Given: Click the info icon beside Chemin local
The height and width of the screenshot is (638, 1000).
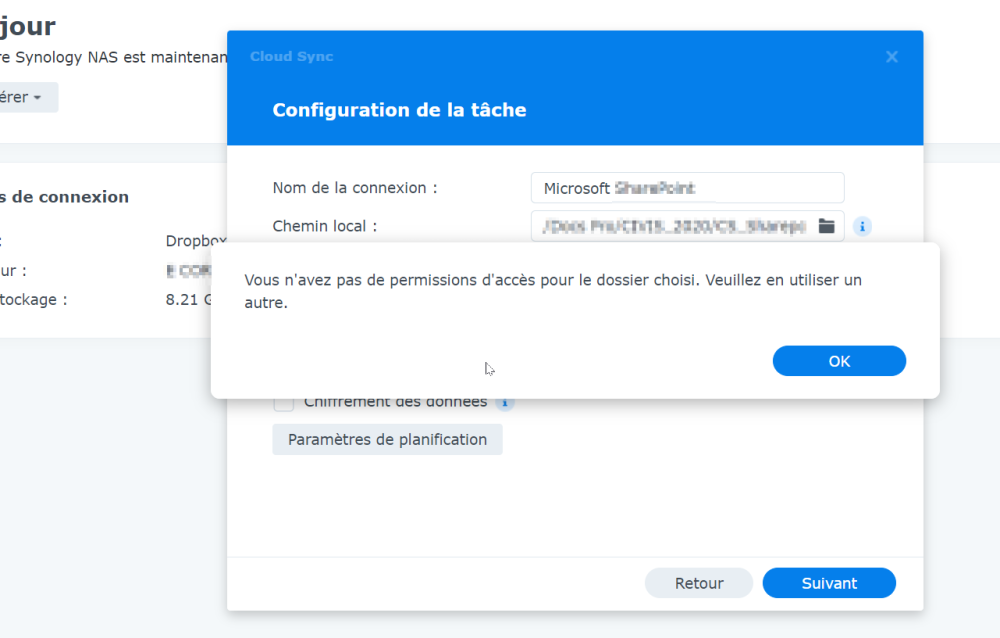Looking at the screenshot, I should coord(862,226).
